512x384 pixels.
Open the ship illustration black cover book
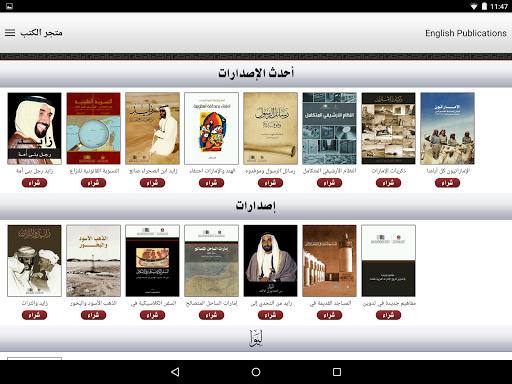[x=152, y=261]
